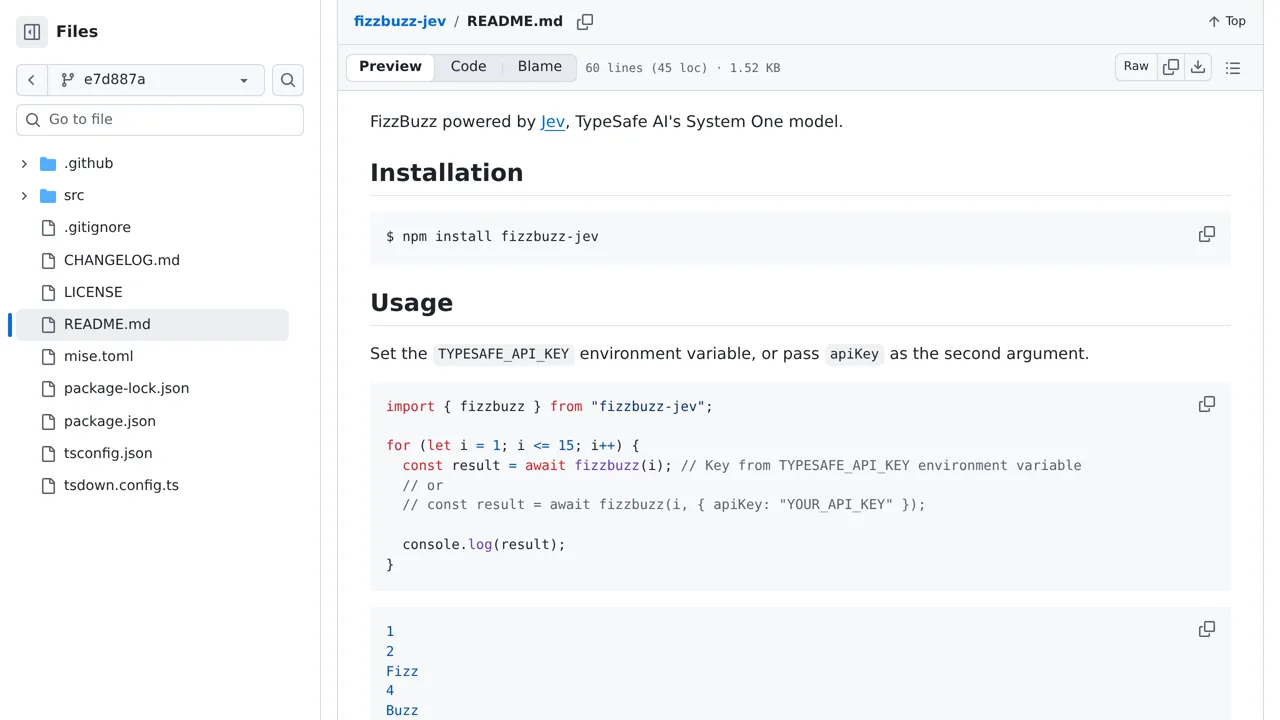
Task: Click the TYPESAFE_API_KEY inline code
Action: pos(504,354)
